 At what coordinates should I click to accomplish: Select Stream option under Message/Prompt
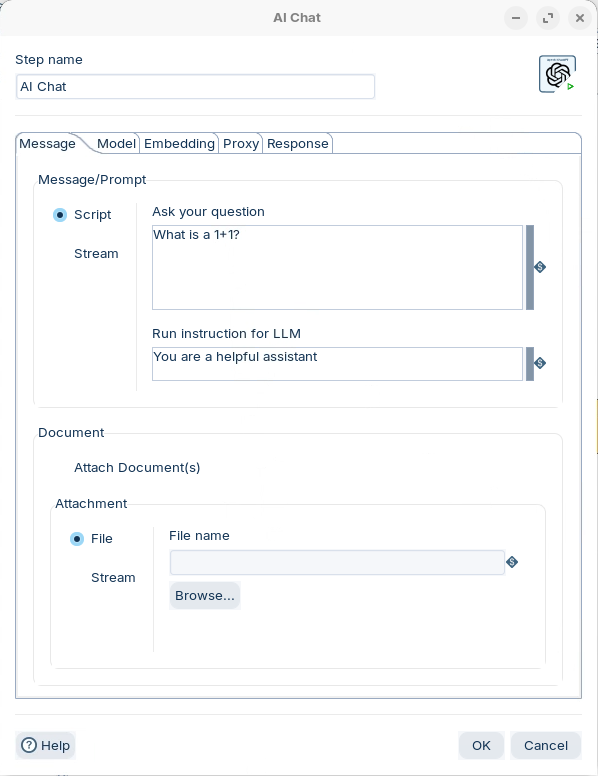tap(96, 254)
